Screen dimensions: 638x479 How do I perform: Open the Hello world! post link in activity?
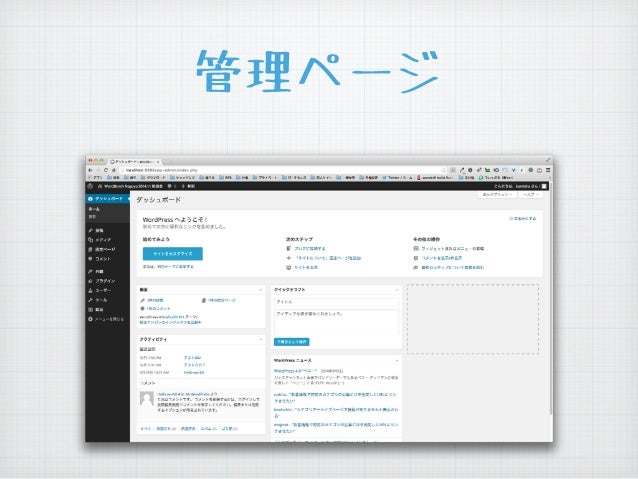[x=194, y=372]
